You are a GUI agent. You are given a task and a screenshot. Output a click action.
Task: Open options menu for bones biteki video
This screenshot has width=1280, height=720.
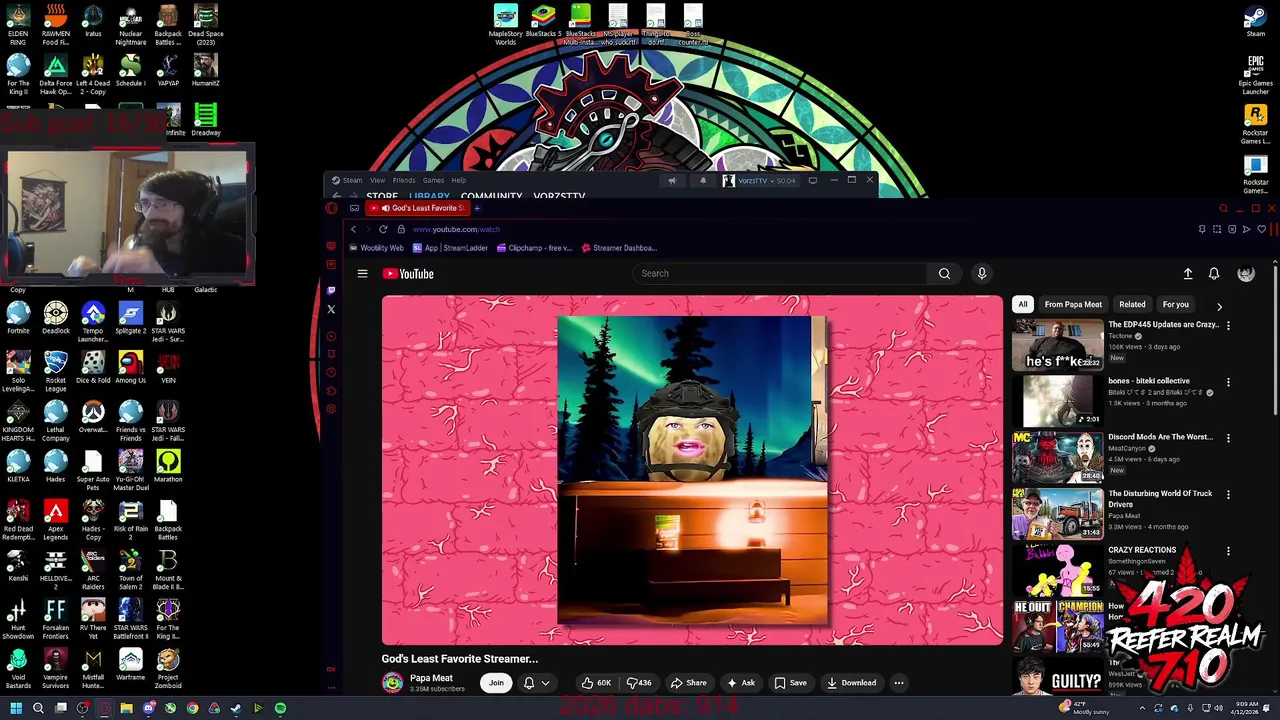(1228, 382)
